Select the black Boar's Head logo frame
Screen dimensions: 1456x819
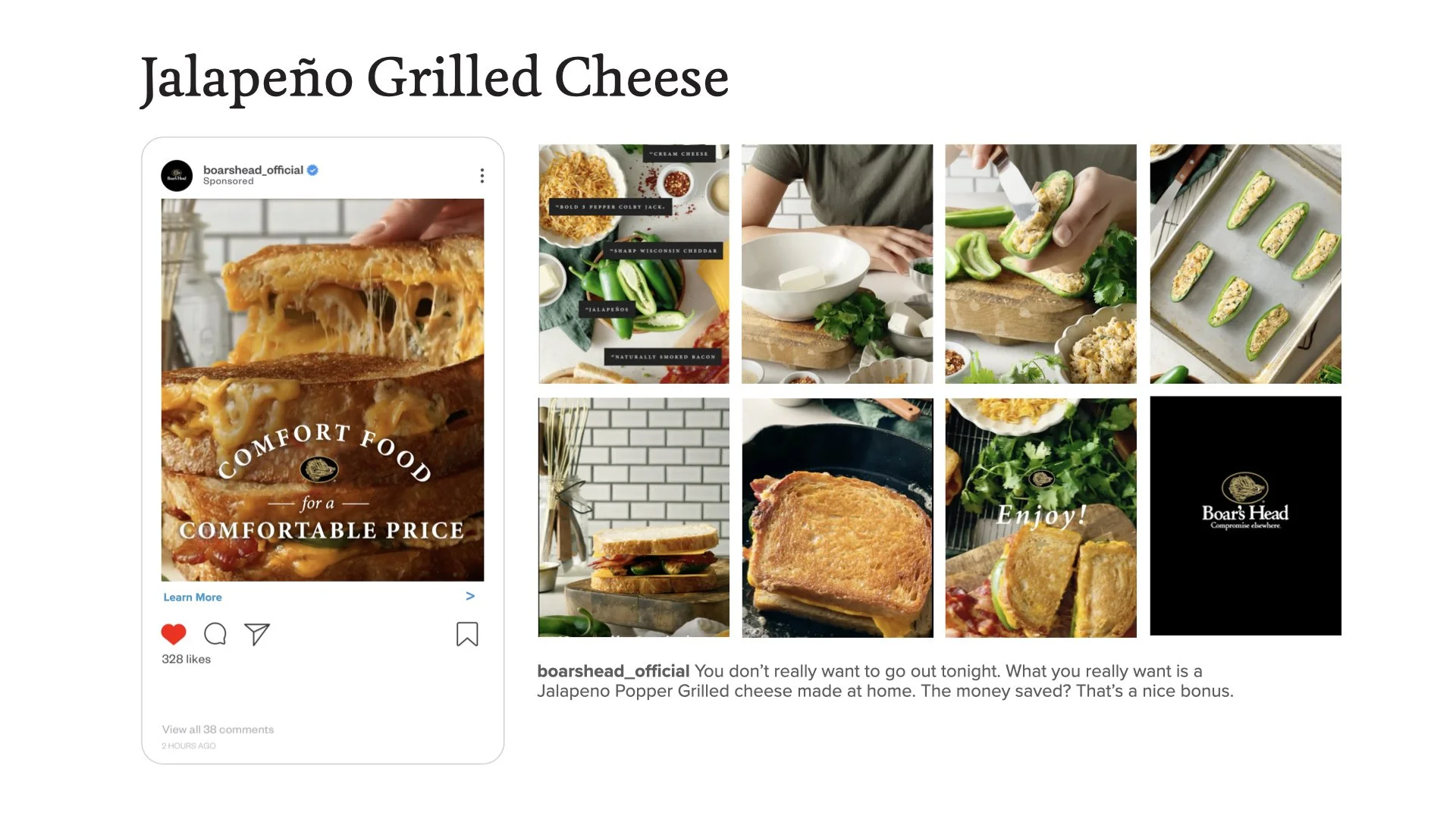pyautogui.click(x=1245, y=516)
